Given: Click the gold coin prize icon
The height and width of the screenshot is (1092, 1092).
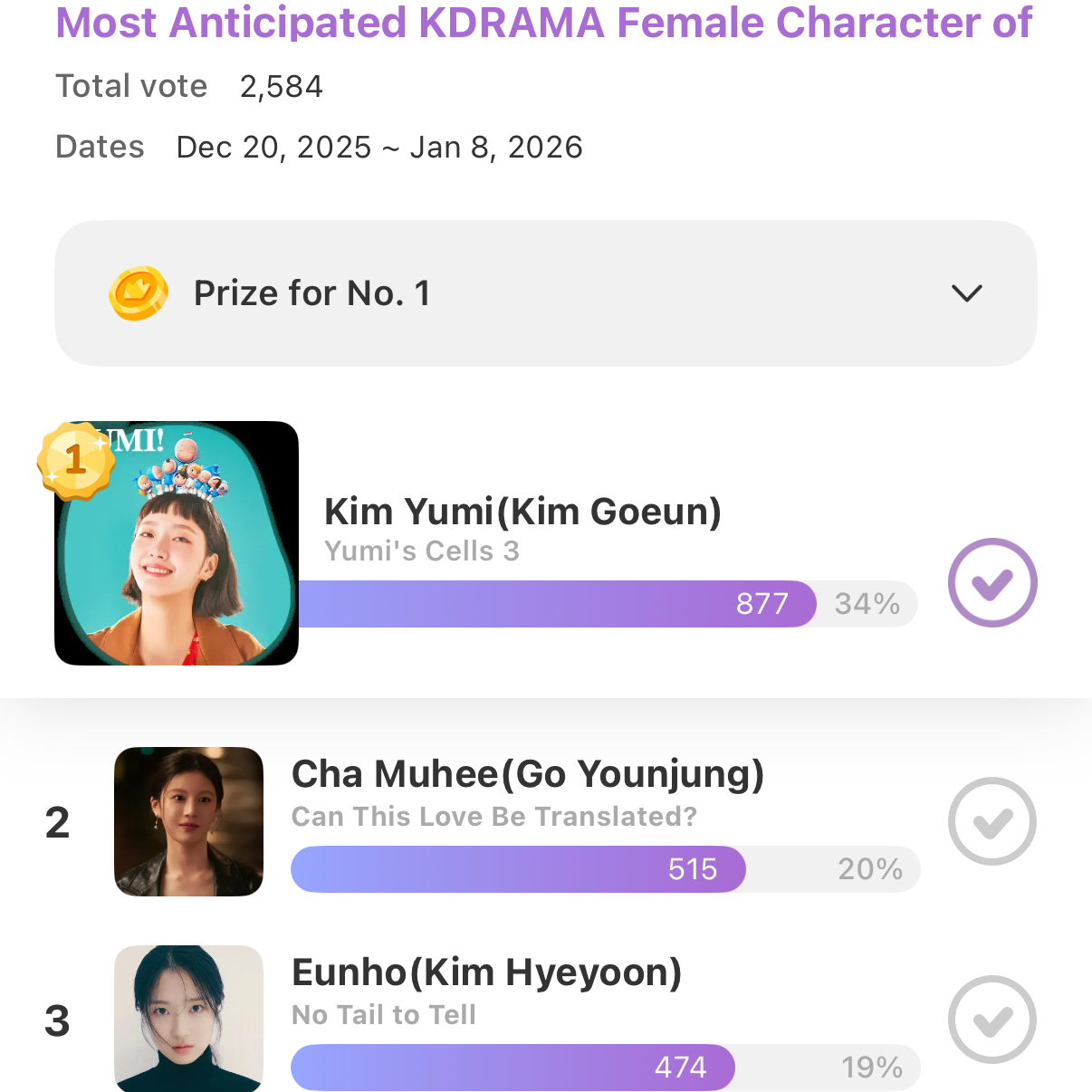Looking at the screenshot, I should pyautogui.click(x=139, y=292).
